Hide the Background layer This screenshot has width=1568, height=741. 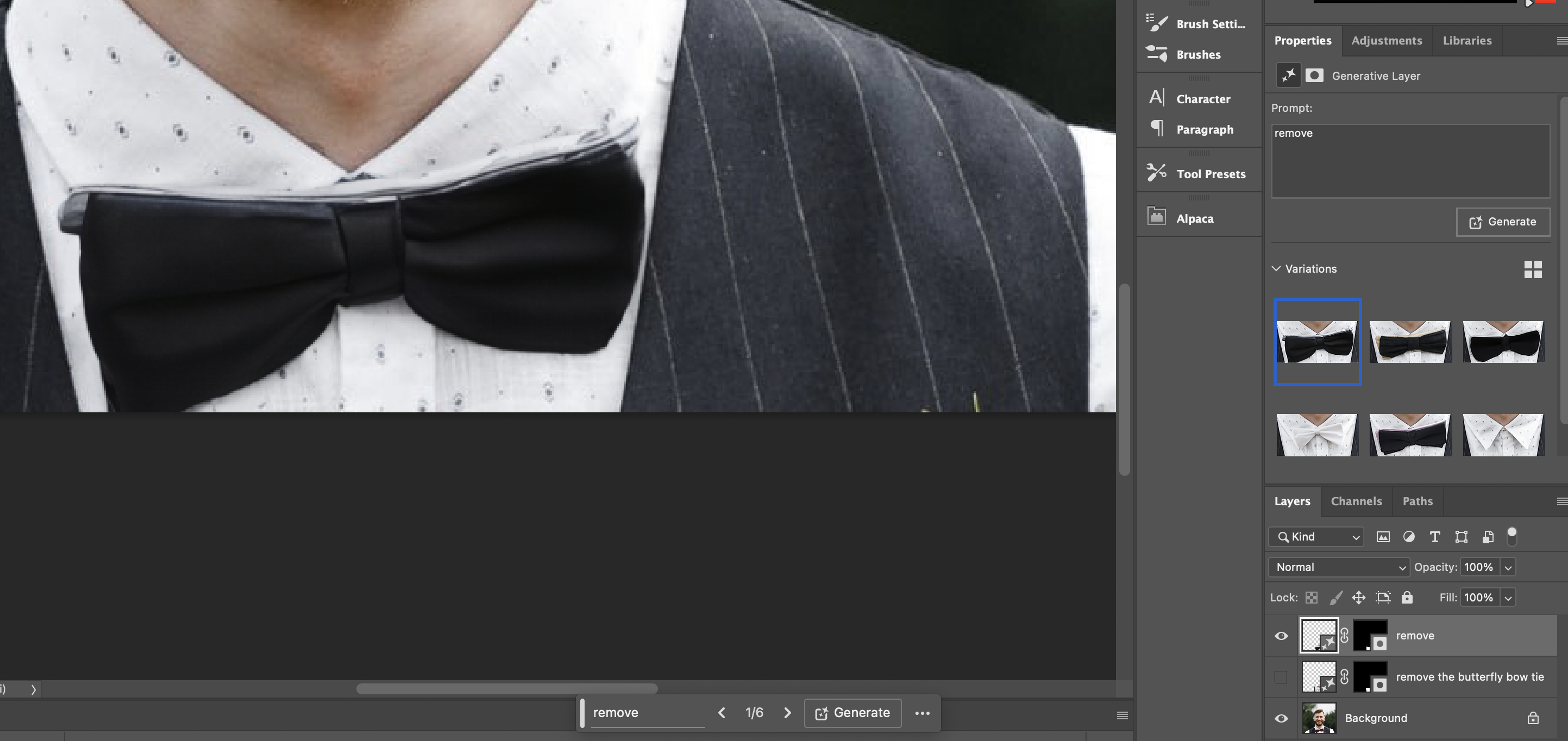tap(1281, 719)
